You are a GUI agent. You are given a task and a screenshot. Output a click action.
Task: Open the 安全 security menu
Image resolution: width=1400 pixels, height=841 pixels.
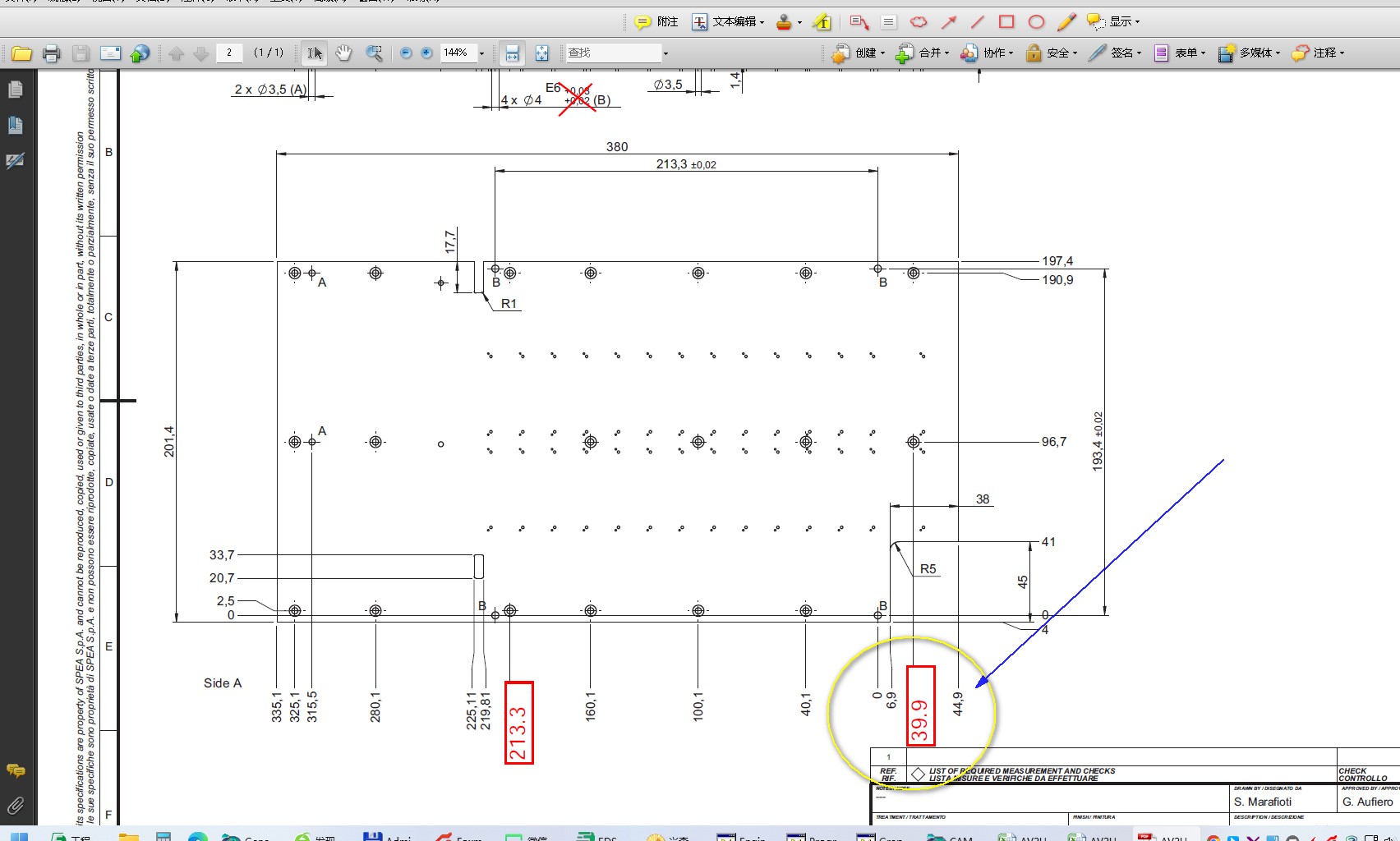point(1052,53)
